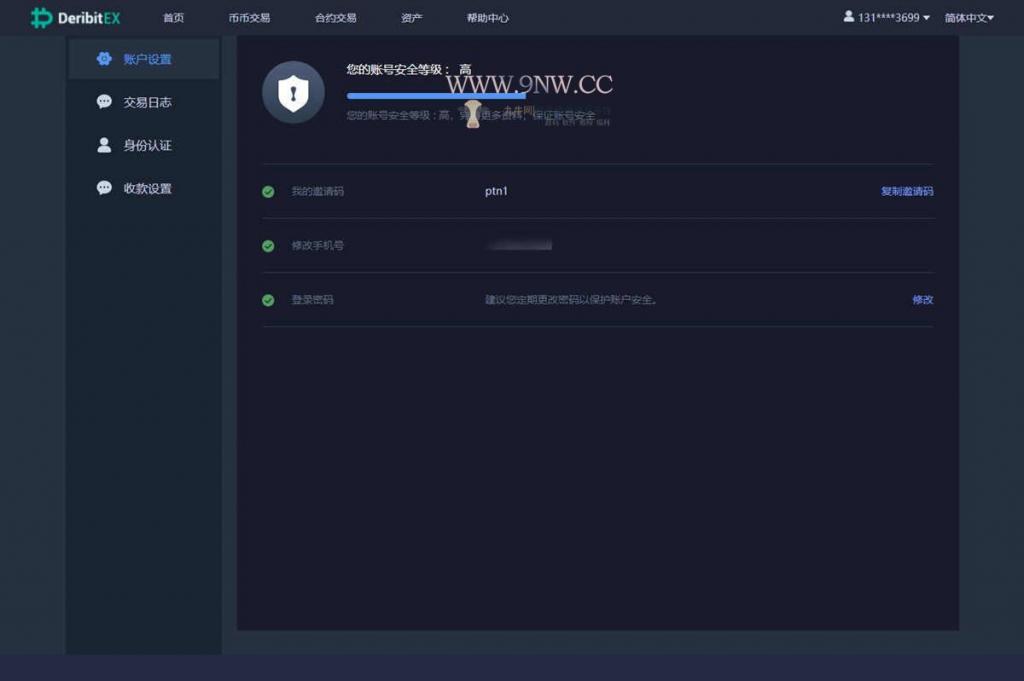The width and height of the screenshot is (1024, 681).
Task: Switch to the 首页 menu item
Action: (x=175, y=17)
